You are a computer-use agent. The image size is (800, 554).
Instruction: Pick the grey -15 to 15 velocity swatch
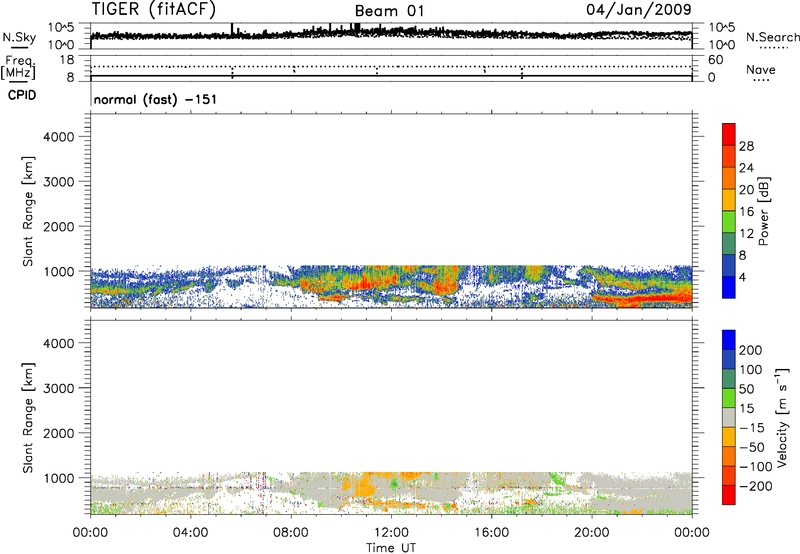click(x=729, y=417)
